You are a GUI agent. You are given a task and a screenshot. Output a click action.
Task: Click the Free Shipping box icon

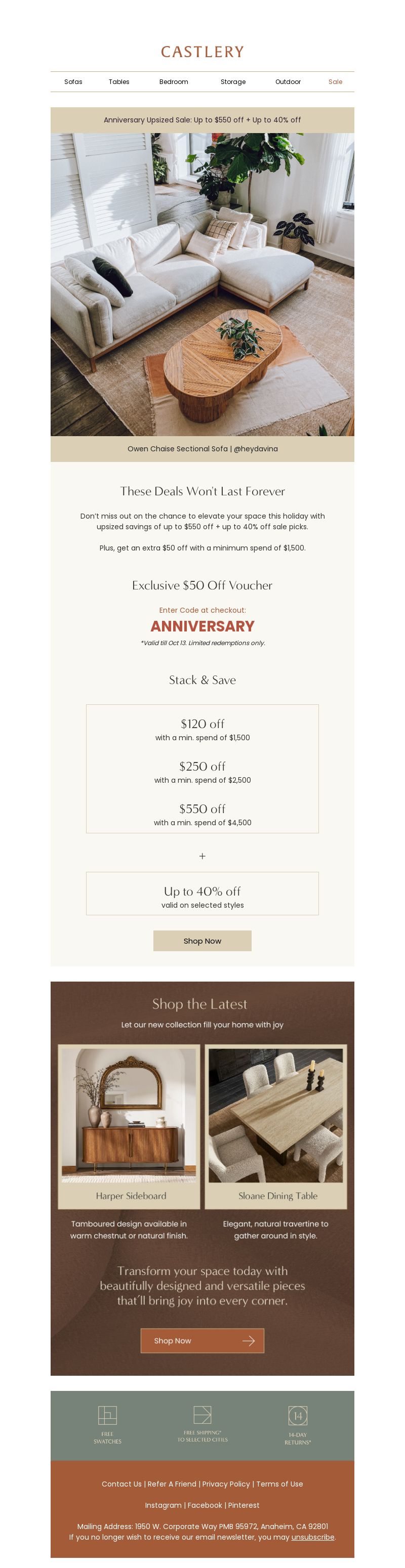click(202, 1414)
